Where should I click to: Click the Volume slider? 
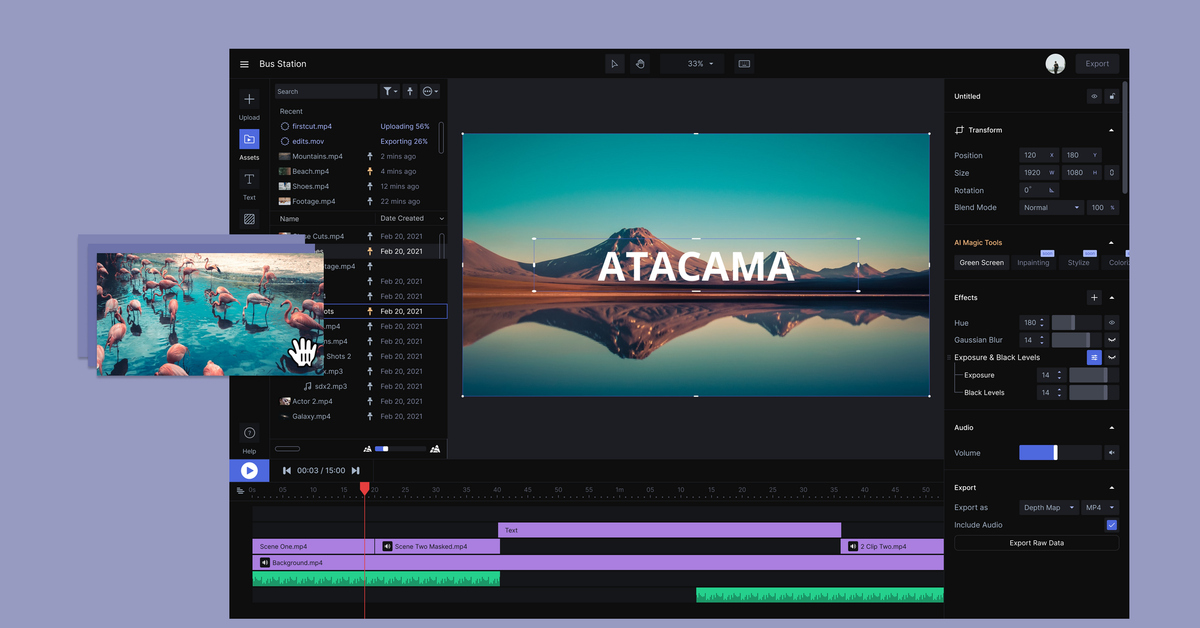pyautogui.click(x=1059, y=453)
